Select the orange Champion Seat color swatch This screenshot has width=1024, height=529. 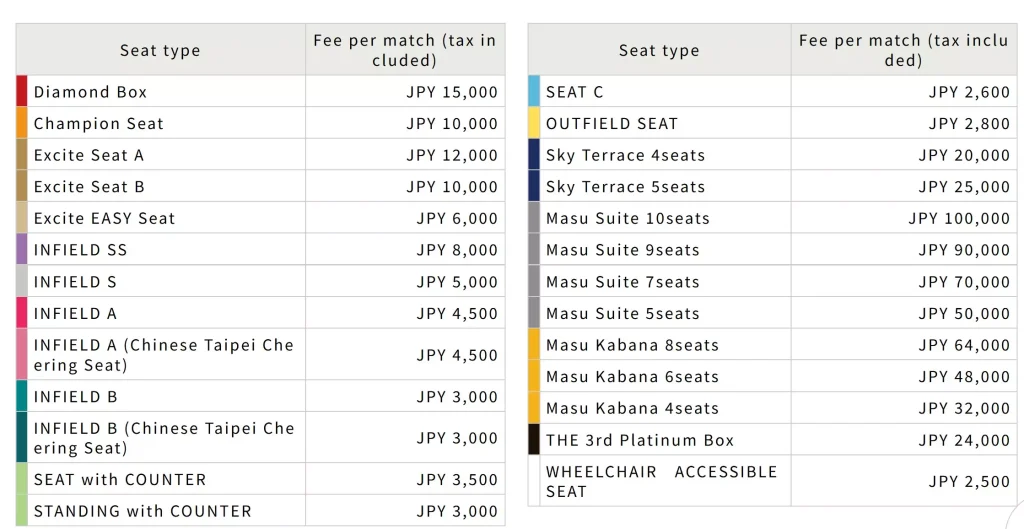tap(22, 123)
